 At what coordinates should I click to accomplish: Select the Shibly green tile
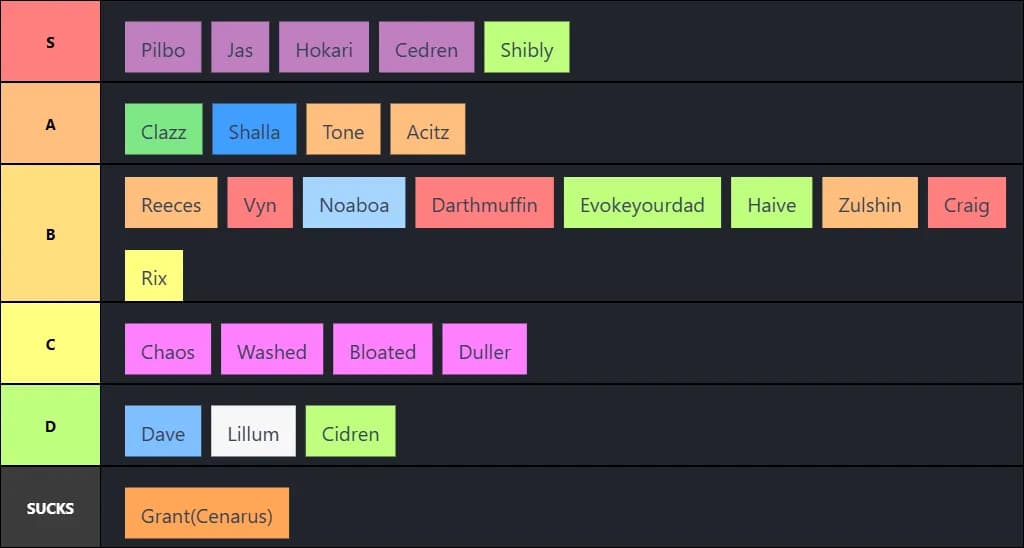[x=526, y=48]
